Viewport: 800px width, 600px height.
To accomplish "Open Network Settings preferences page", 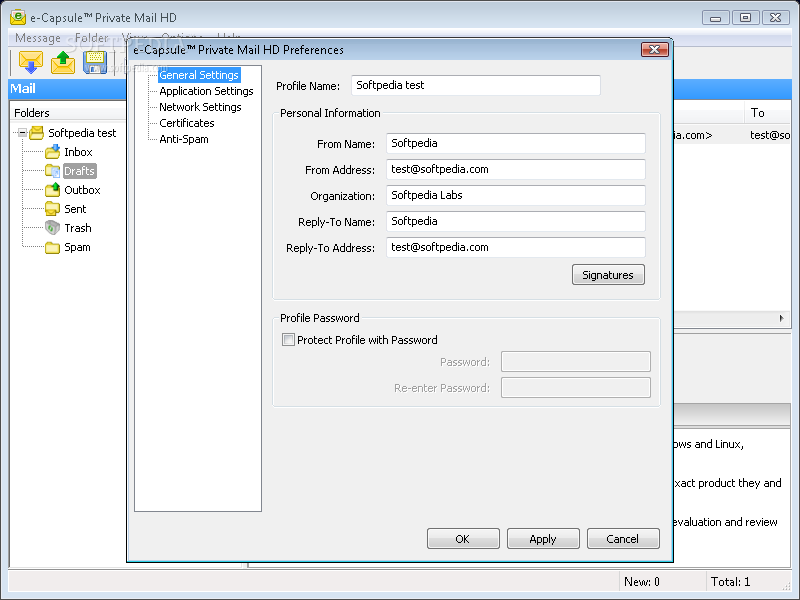I will (x=200, y=107).
